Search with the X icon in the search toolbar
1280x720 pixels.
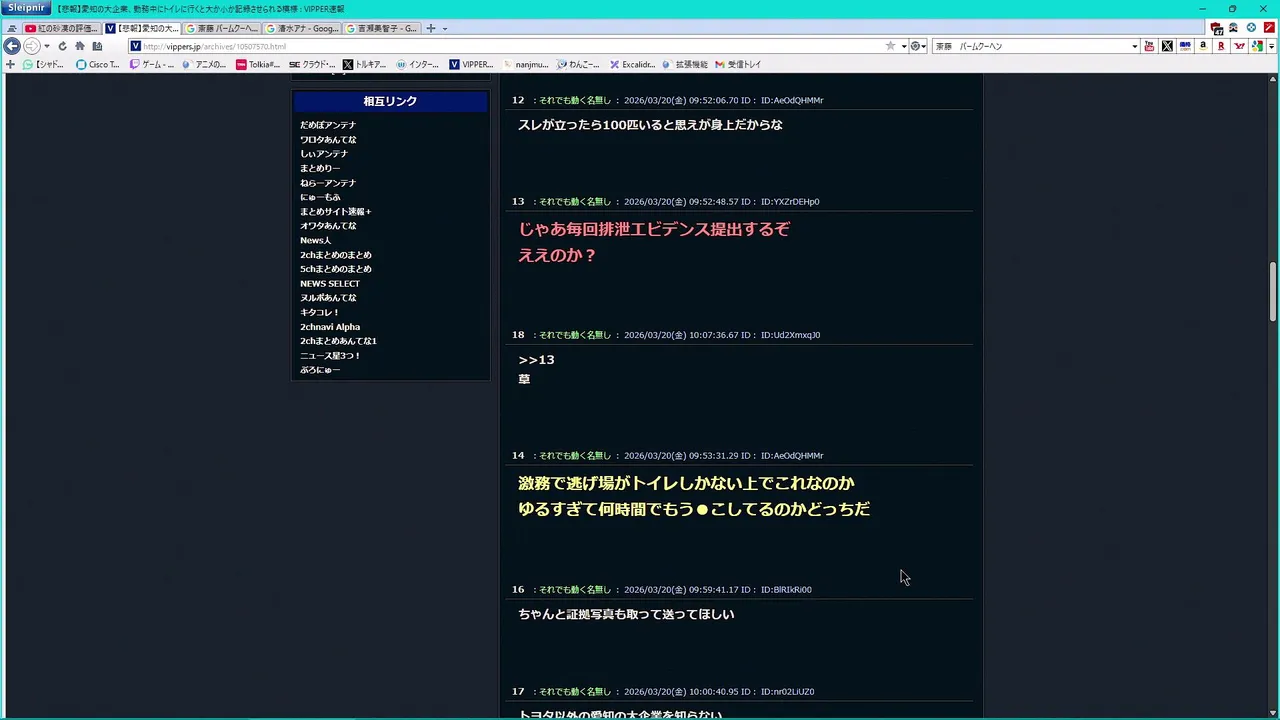[1167, 46]
